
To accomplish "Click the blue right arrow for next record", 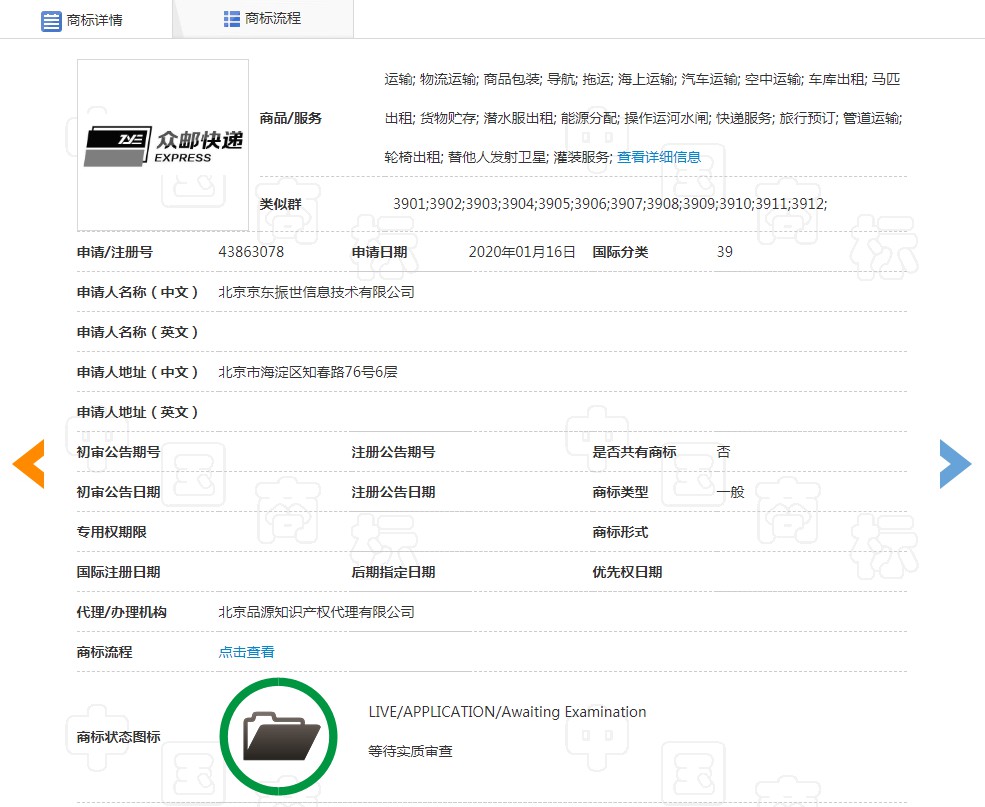I will coord(955,463).
